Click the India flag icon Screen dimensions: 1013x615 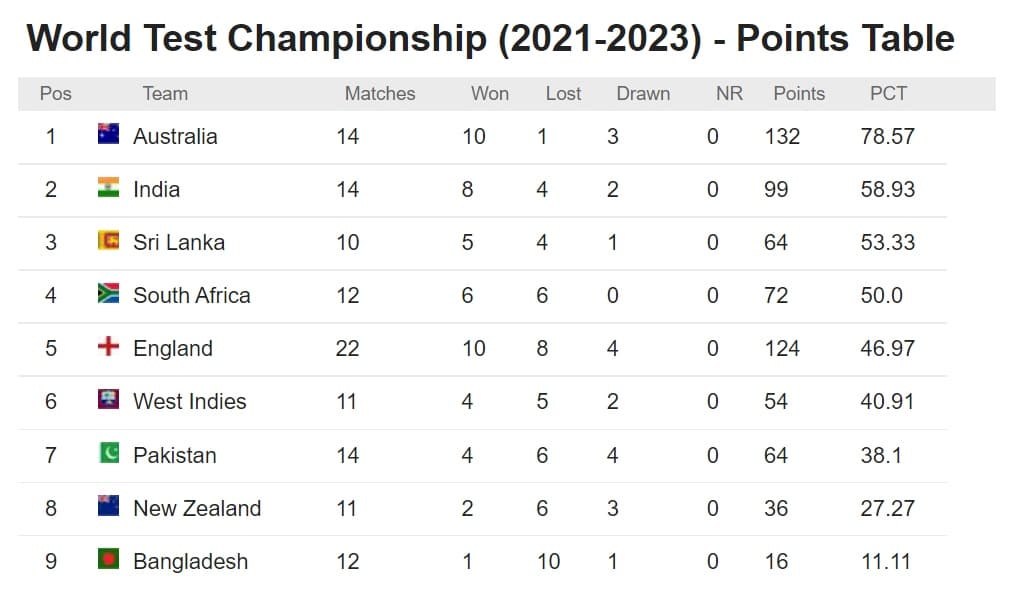click(109, 187)
